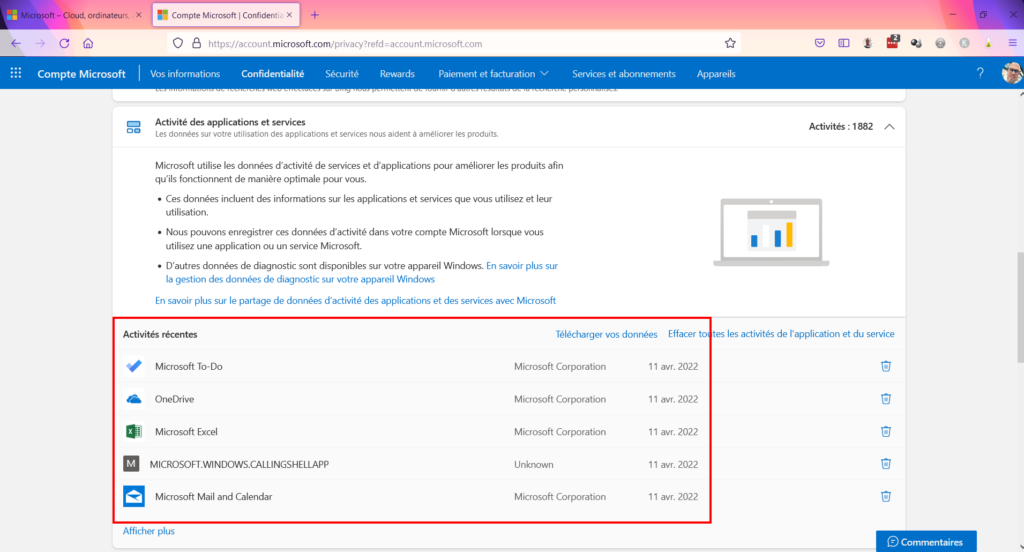Select the Confidentialité menu item
Screen dimensions: 1024x552
coord(272,74)
